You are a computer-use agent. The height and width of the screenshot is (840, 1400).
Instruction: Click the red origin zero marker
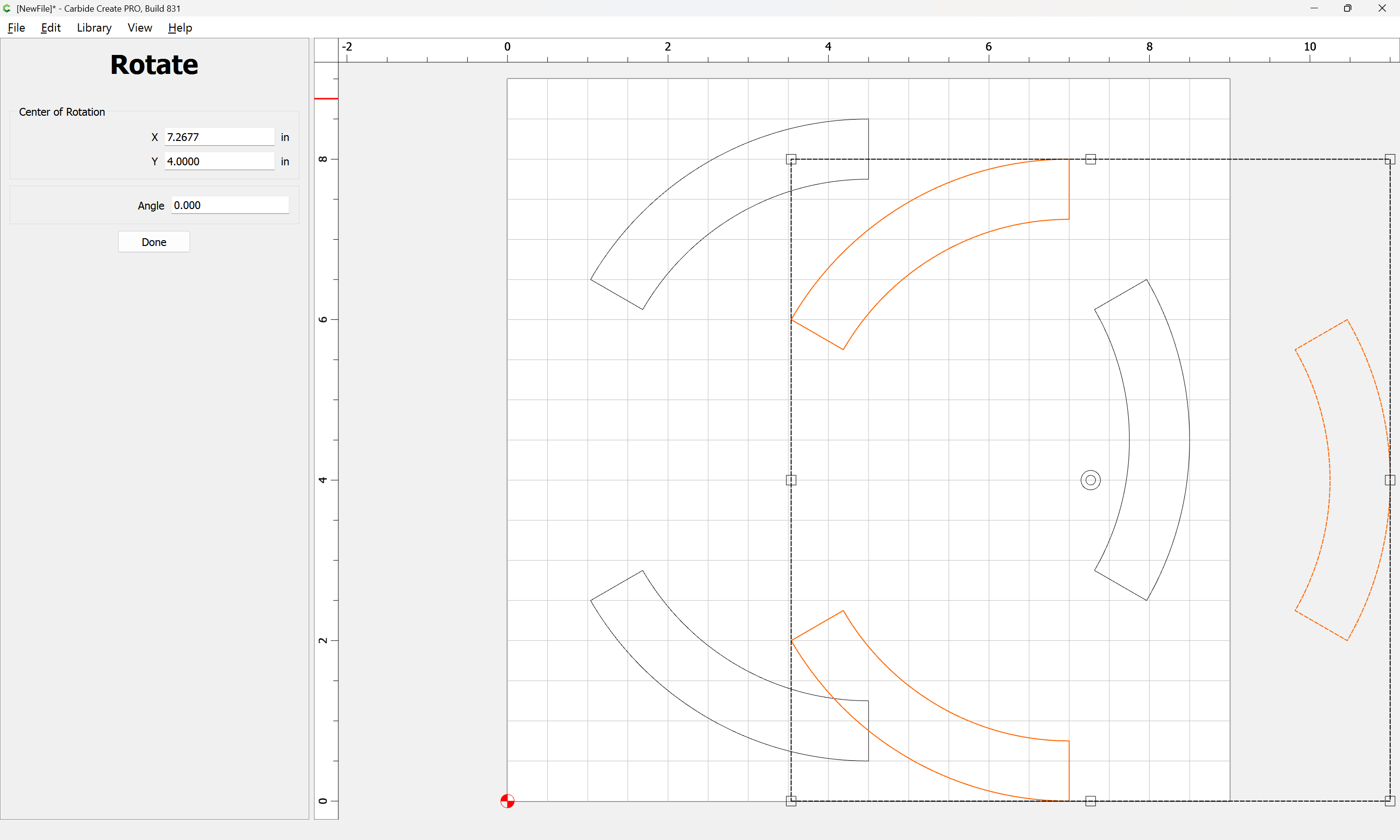pyautogui.click(x=507, y=801)
